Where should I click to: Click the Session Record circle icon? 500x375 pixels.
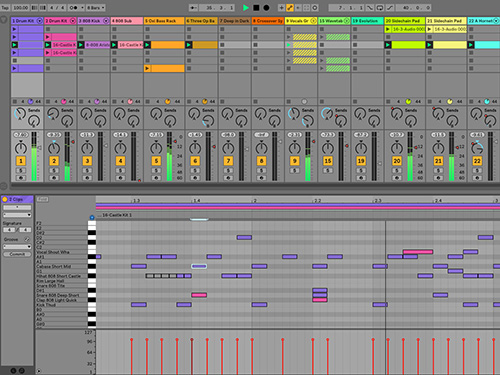314,8
